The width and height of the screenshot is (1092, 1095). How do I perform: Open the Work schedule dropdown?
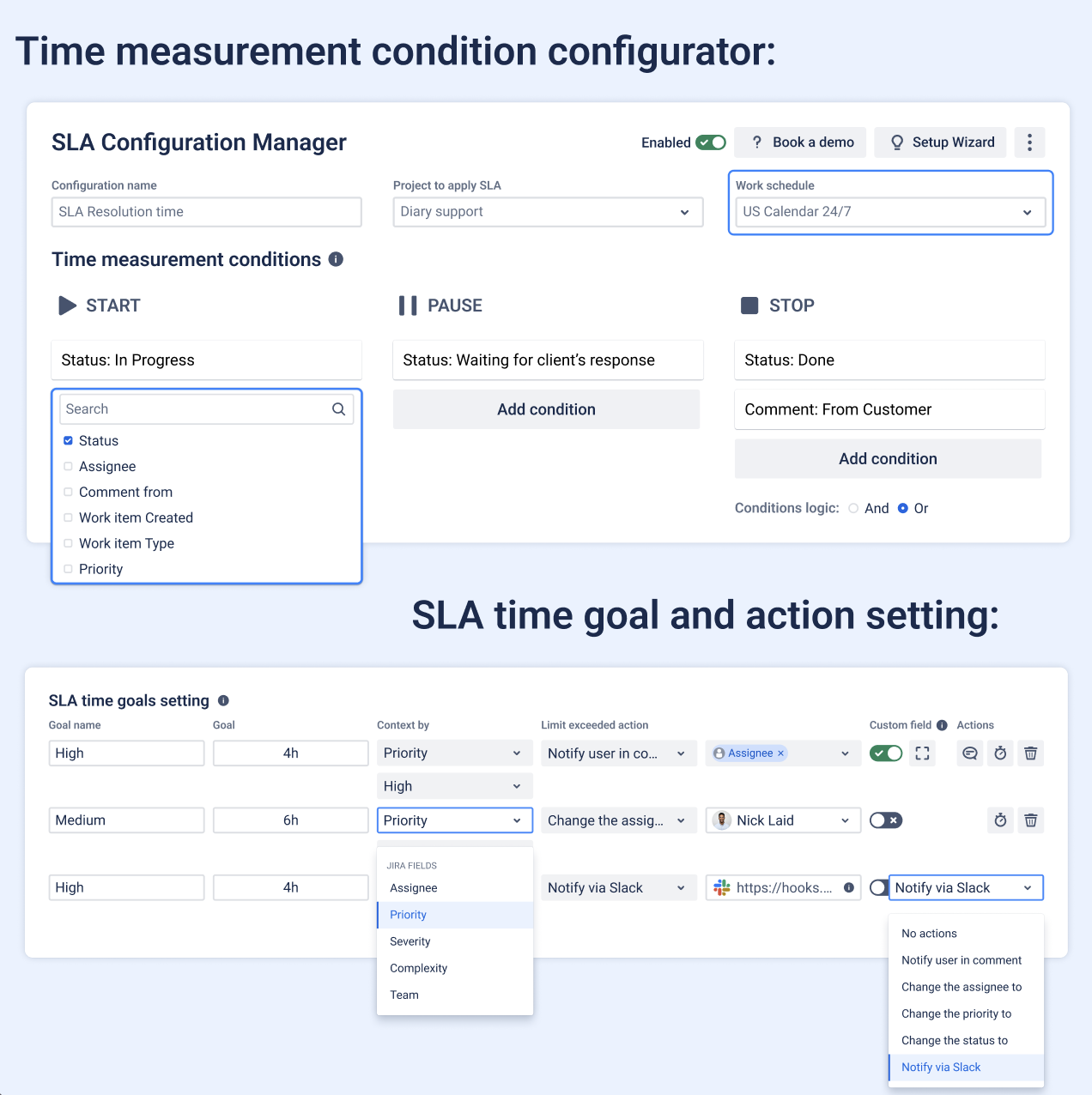click(890, 212)
